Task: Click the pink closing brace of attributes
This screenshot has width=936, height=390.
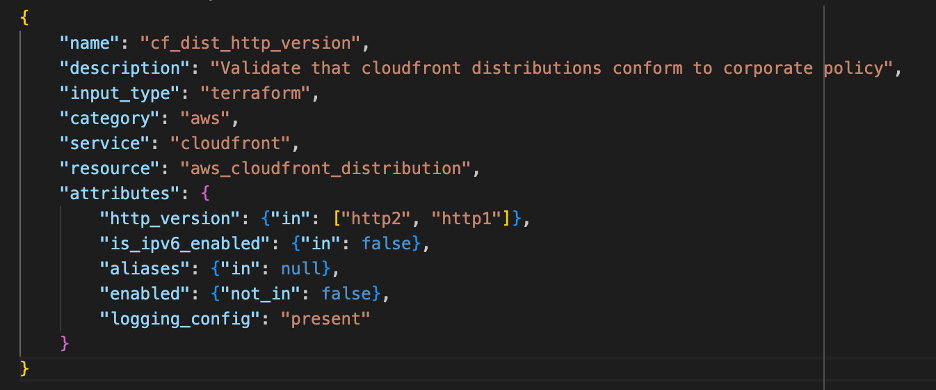Action: tap(65, 344)
